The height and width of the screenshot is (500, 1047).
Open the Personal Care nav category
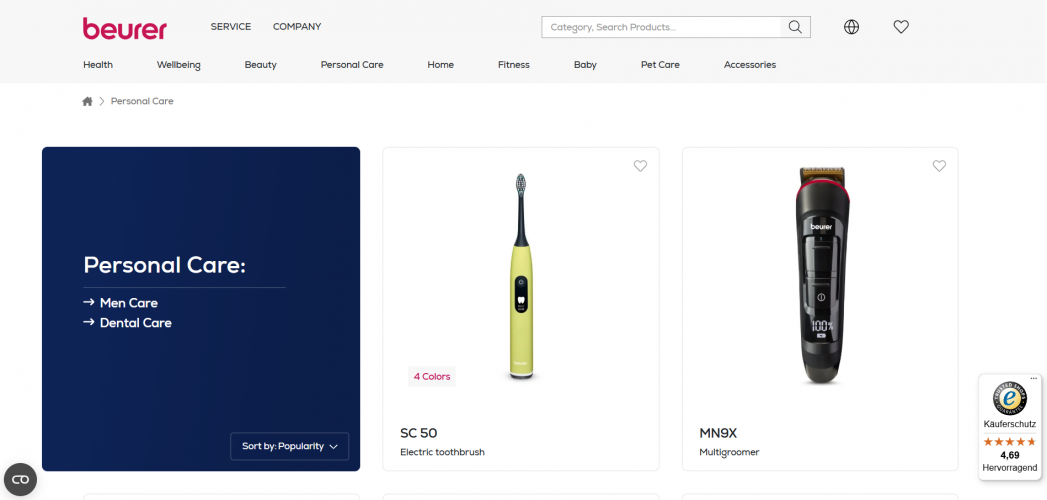click(x=352, y=65)
